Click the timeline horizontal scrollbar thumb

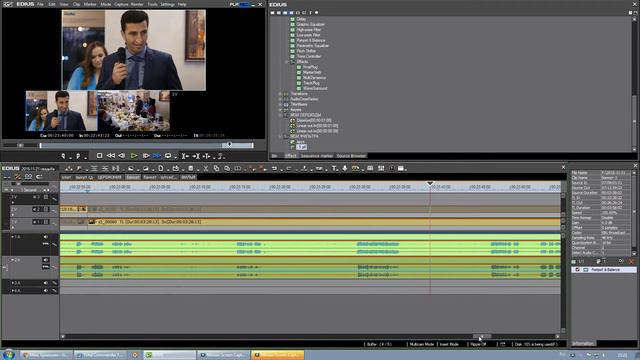click(482, 336)
